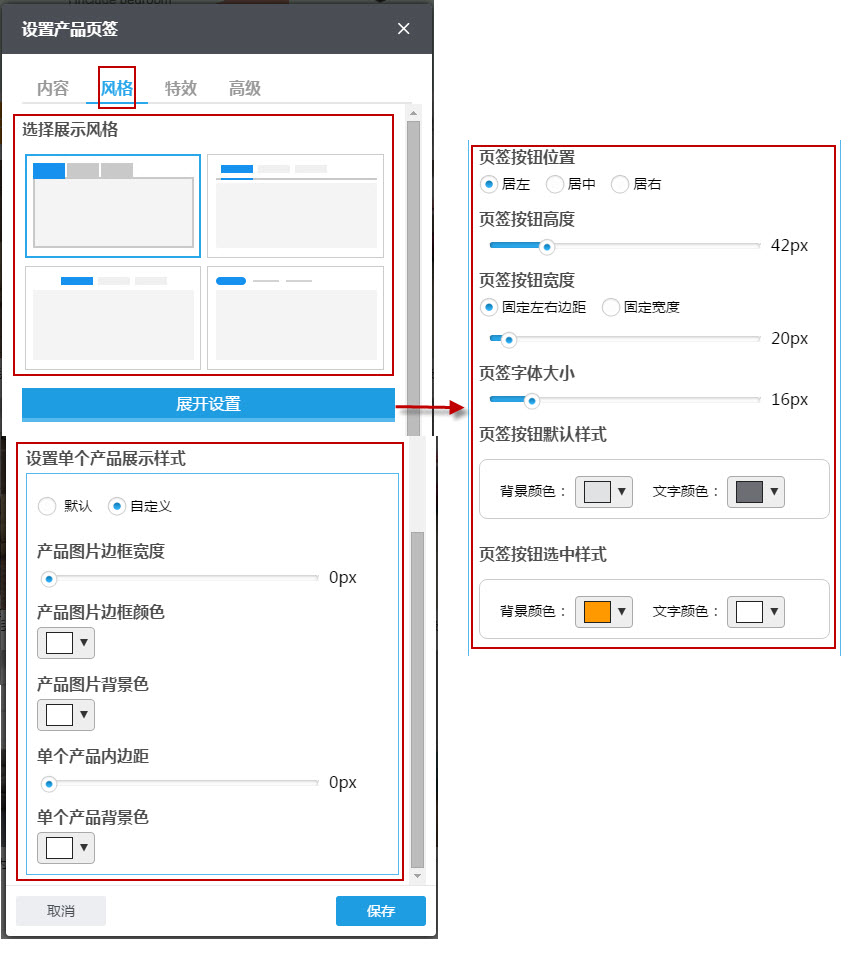Select the bottom-left display style thumbnail
This screenshot has width=860, height=964.
(x=113, y=317)
